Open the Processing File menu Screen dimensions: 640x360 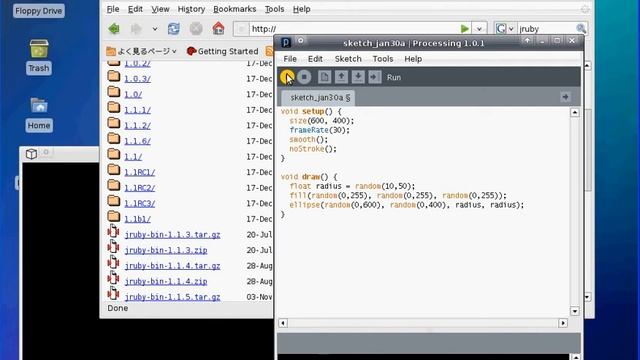tap(290, 59)
